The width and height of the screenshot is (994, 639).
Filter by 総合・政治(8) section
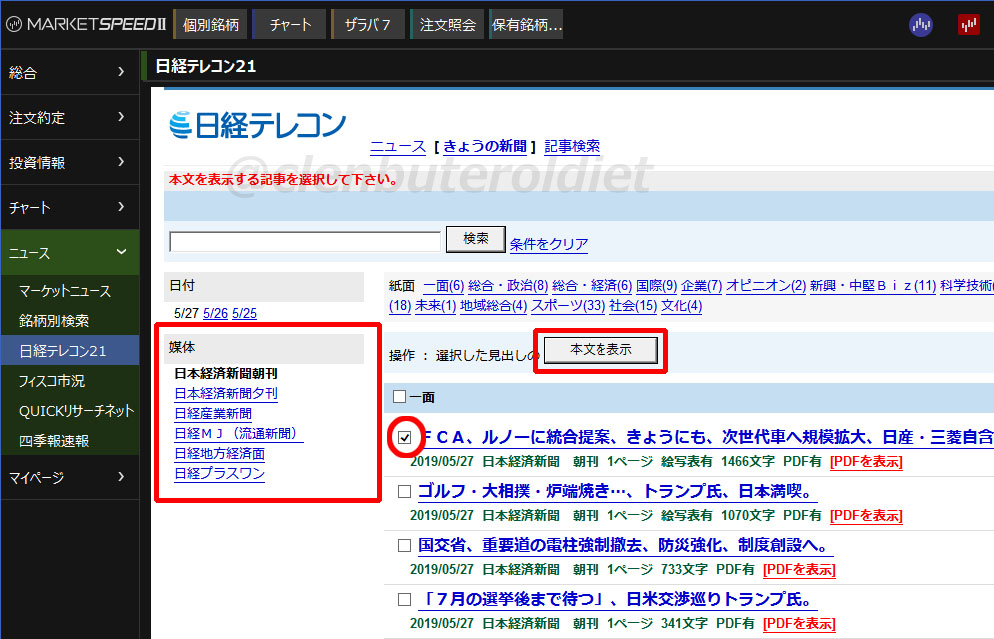508,286
